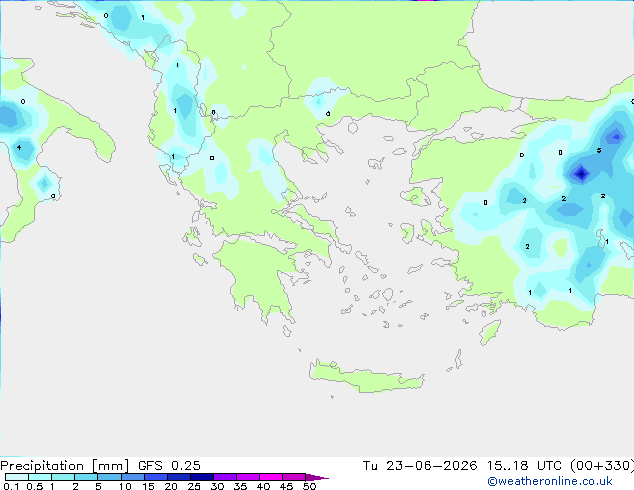The image size is (634, 490).
Task: Select the 0.1 mm legend color swatch
Action: point(17,477)
